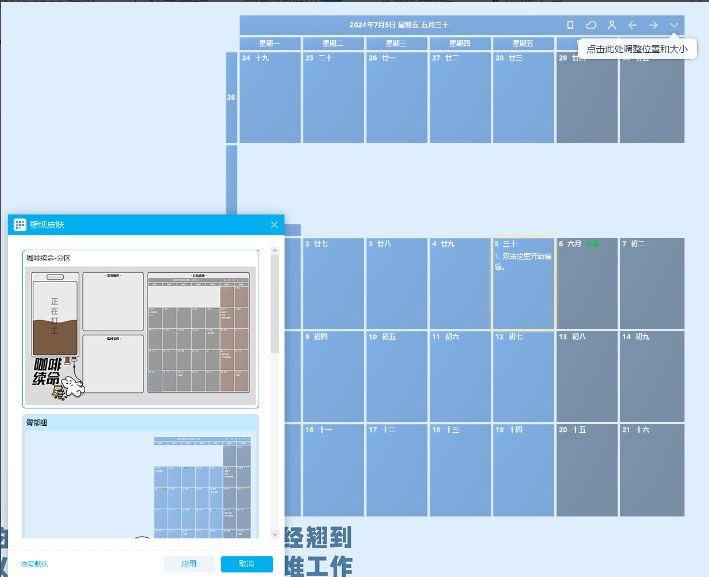
Task: Select the 20 十五 day cell
Action: (x=586, y=470)
